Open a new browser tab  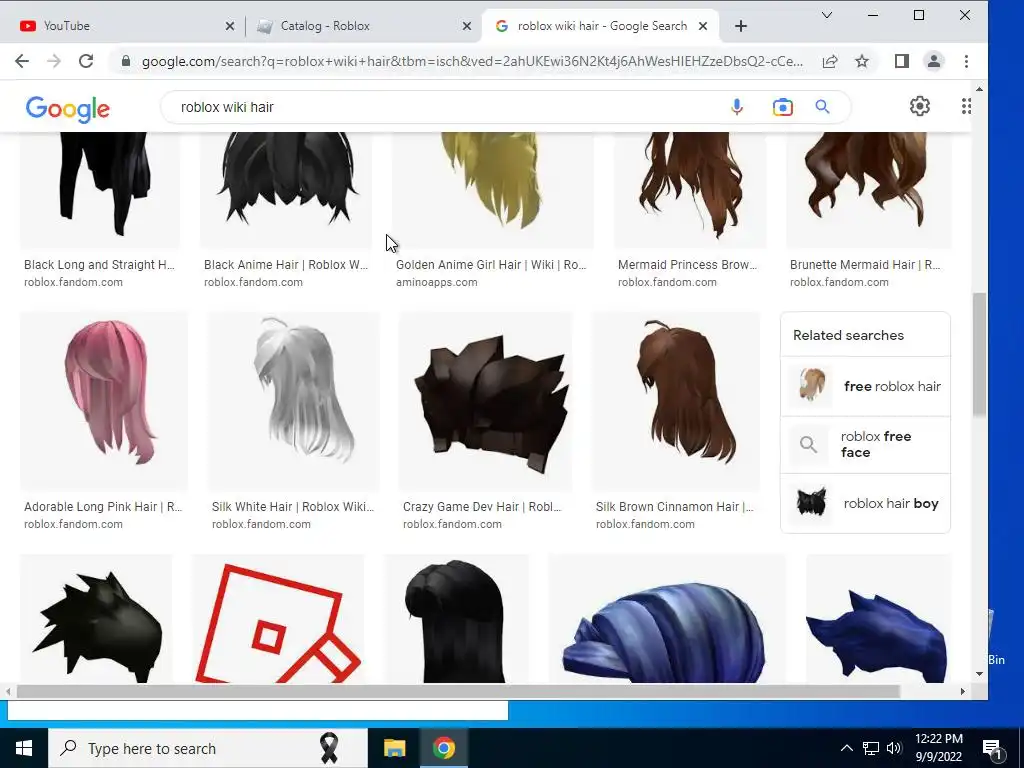741,26
